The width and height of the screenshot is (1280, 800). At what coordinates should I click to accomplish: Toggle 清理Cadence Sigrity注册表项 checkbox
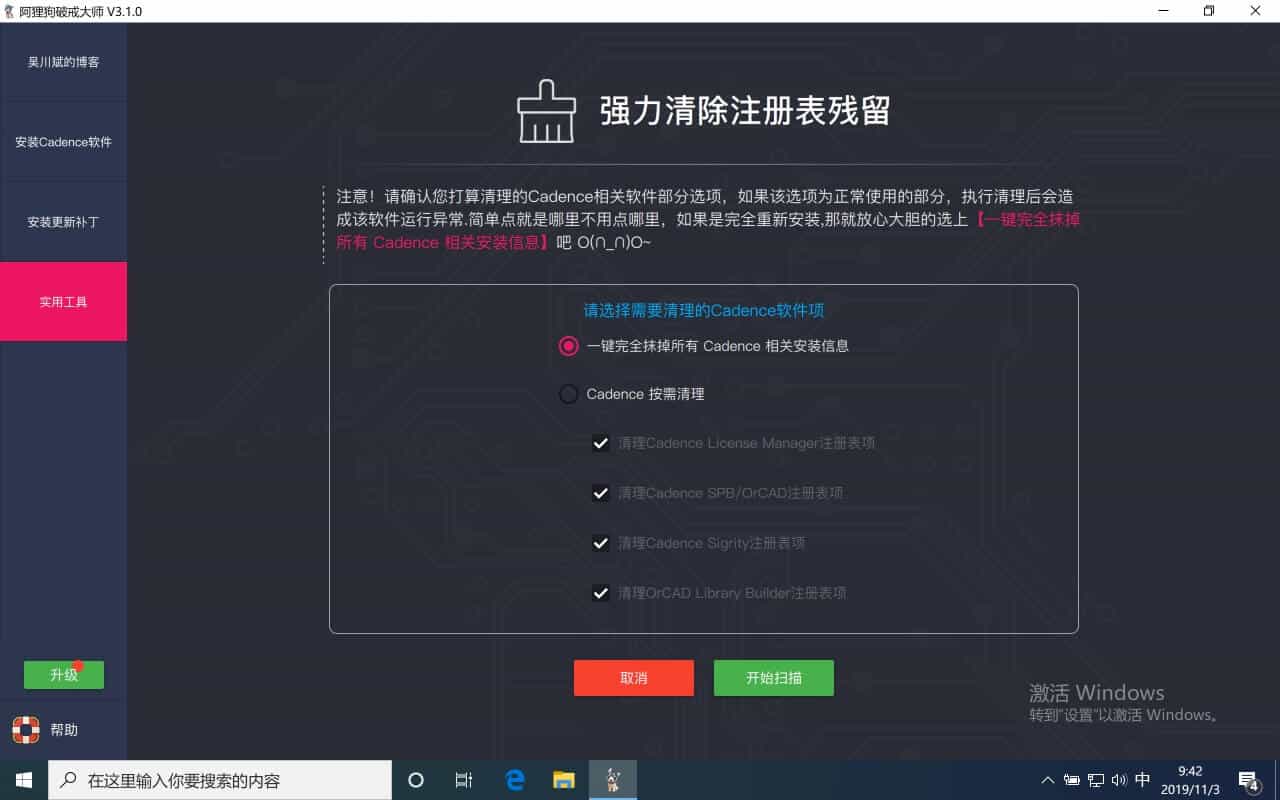(600, 543)
